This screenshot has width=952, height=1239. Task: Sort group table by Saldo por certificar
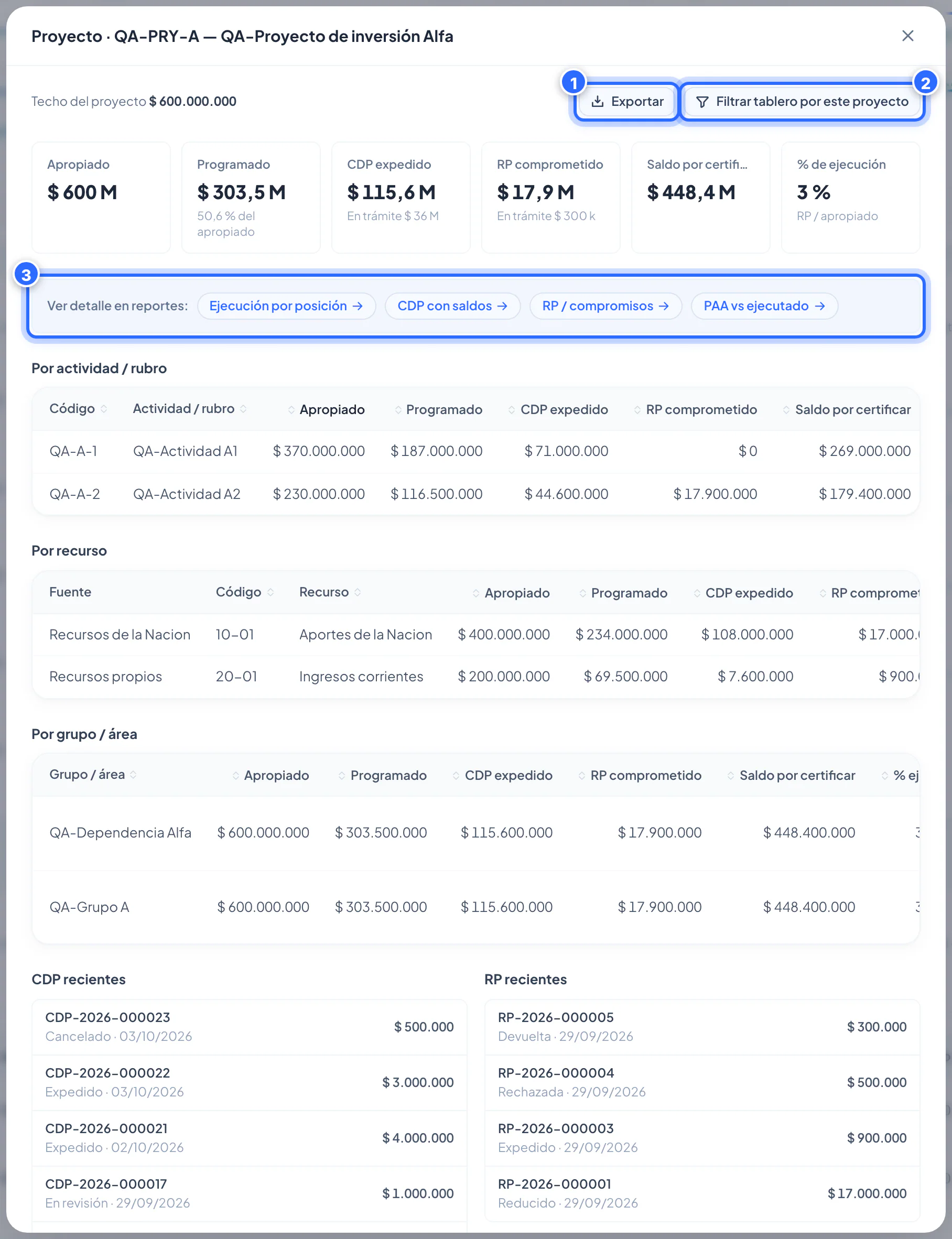(791, 776)
